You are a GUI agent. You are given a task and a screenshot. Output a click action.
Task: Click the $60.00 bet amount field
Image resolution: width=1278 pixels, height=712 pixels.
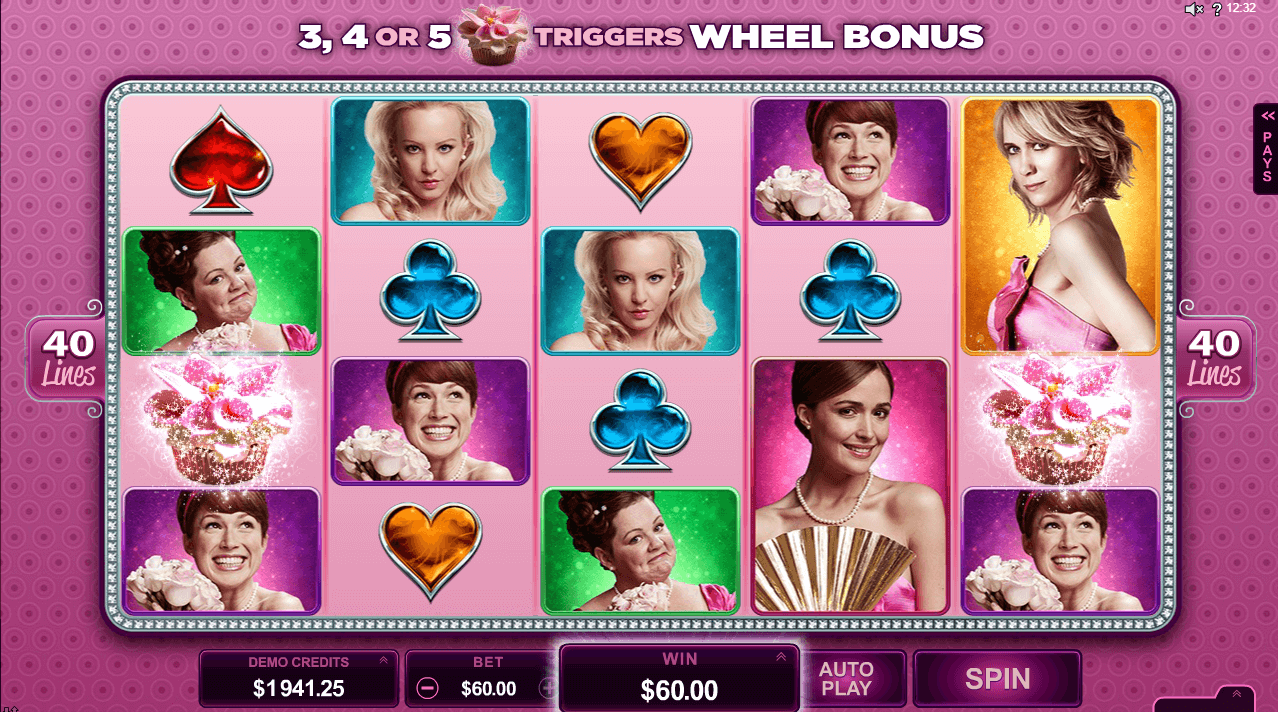(488, 688)
